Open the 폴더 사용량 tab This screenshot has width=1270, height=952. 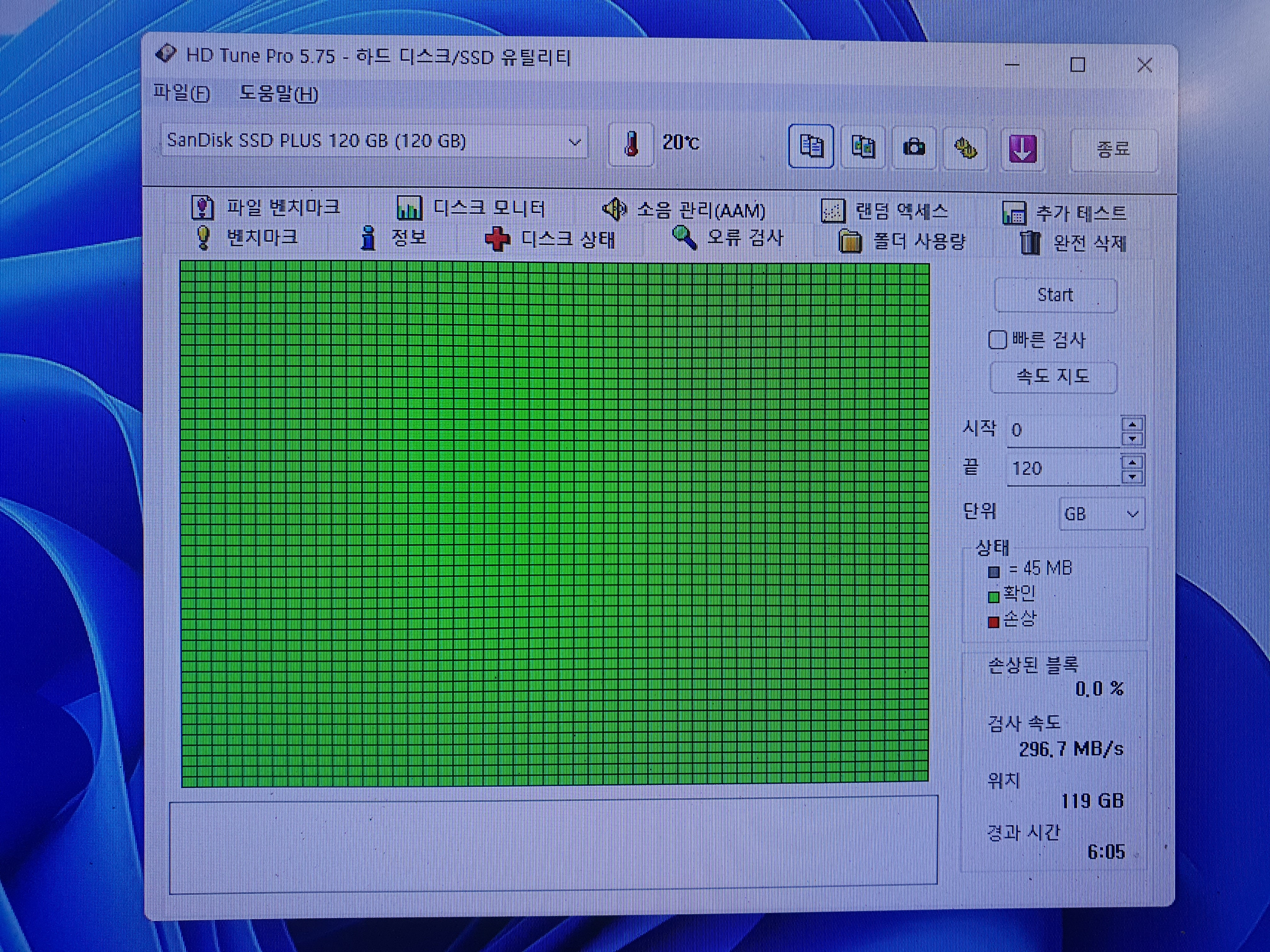tap(902, 241)
